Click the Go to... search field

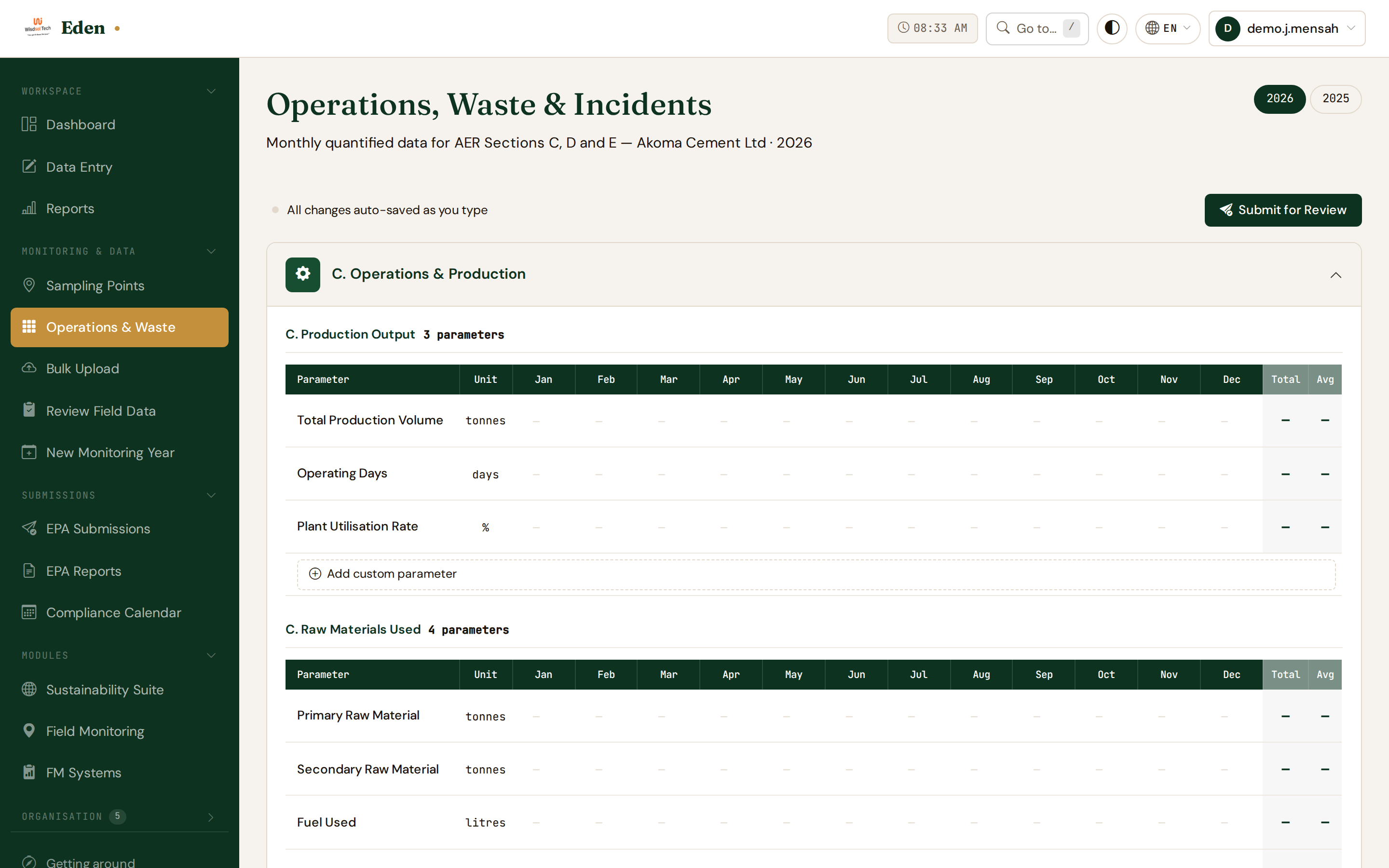pyautogui.click(x=1036, y=28)
